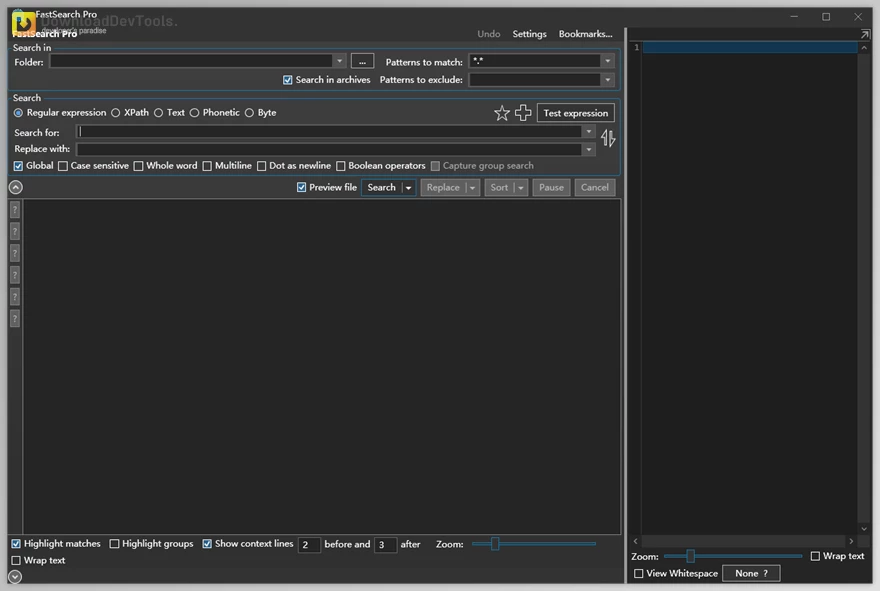Click the plus icon beside the star

(523, 113)
